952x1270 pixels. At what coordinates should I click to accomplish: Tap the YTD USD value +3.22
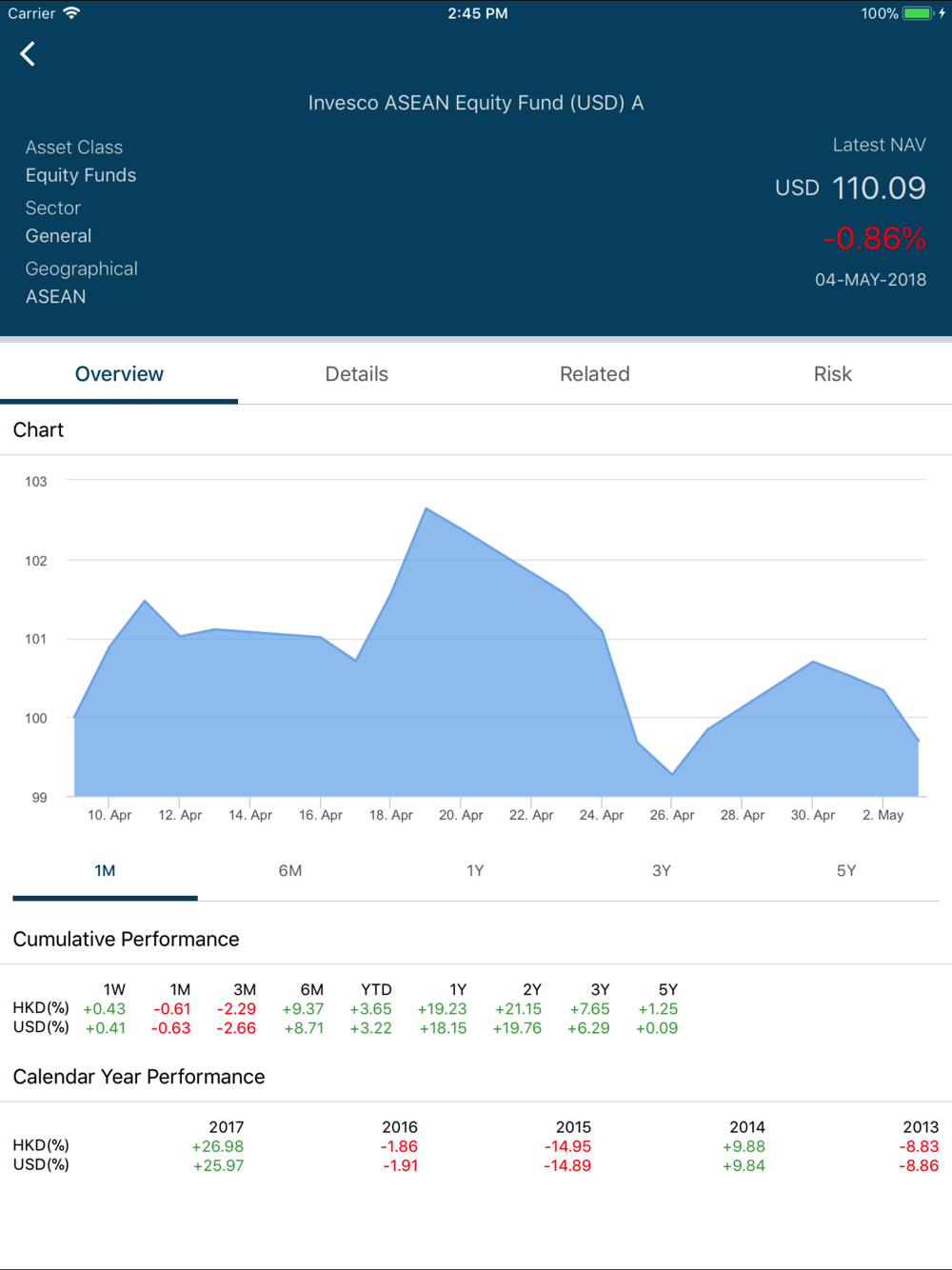pos(370,1028)
